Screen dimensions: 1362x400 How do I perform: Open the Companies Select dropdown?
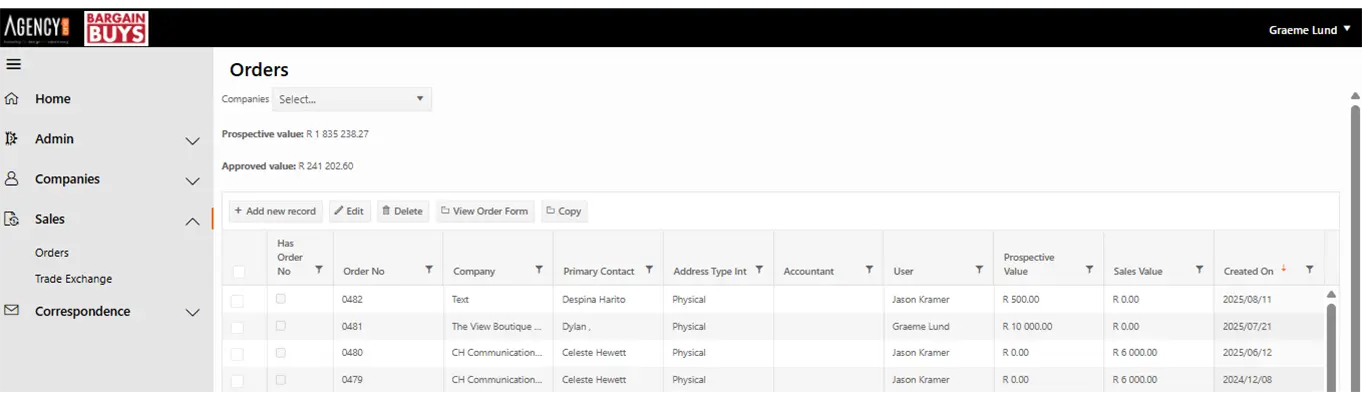pyautogui.click(x=351, y=99)
